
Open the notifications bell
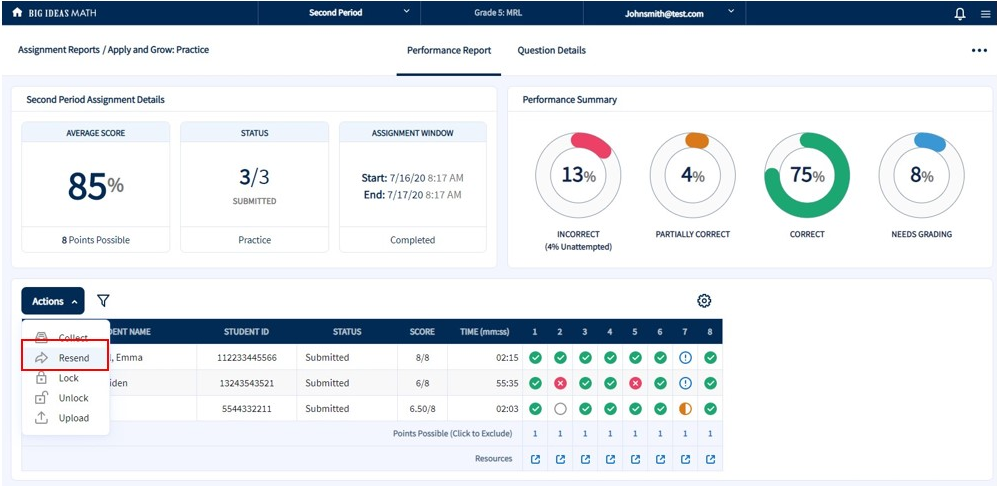point(960,14)
